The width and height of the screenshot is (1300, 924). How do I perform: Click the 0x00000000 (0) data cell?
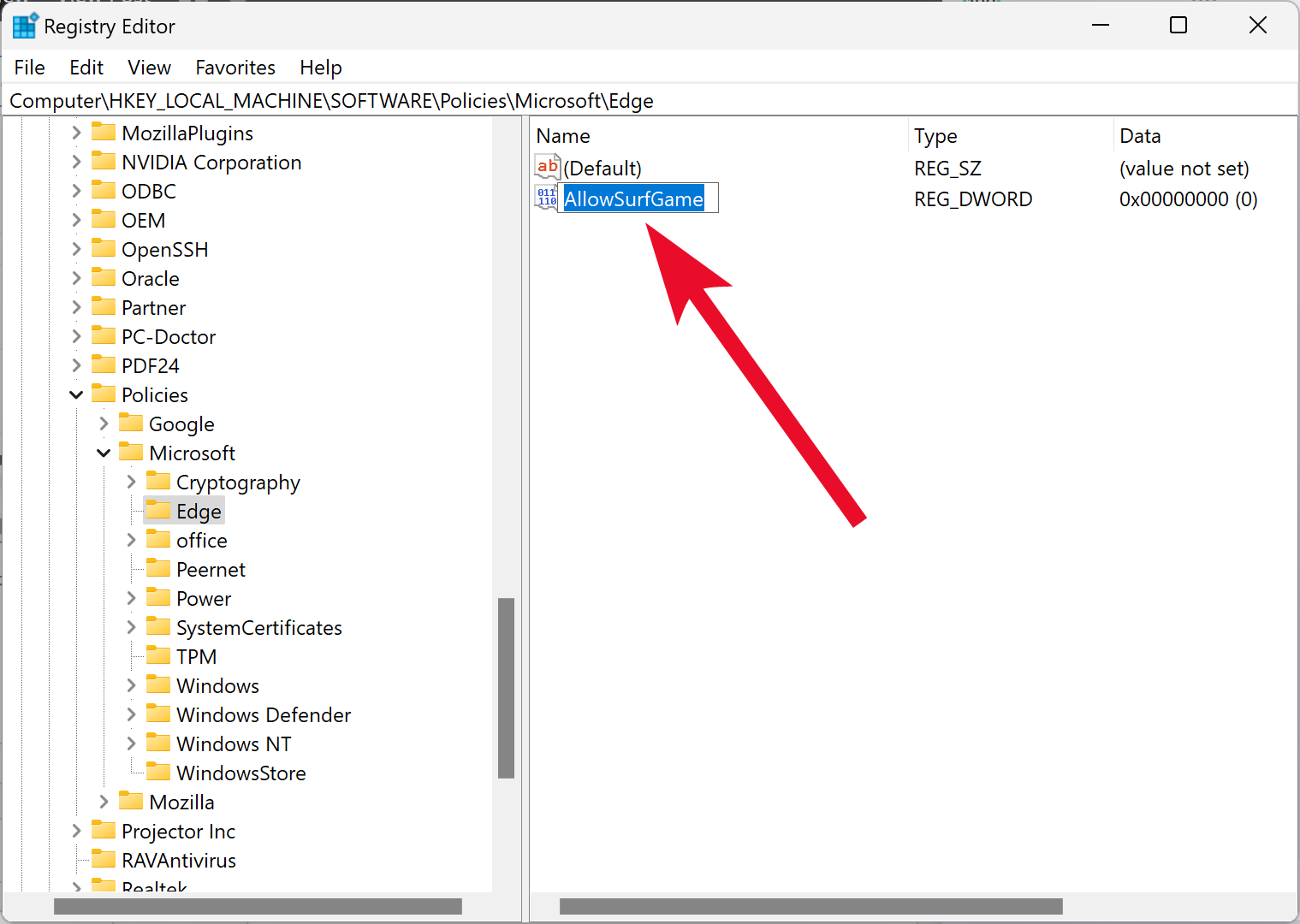[x=1188, y=199]
